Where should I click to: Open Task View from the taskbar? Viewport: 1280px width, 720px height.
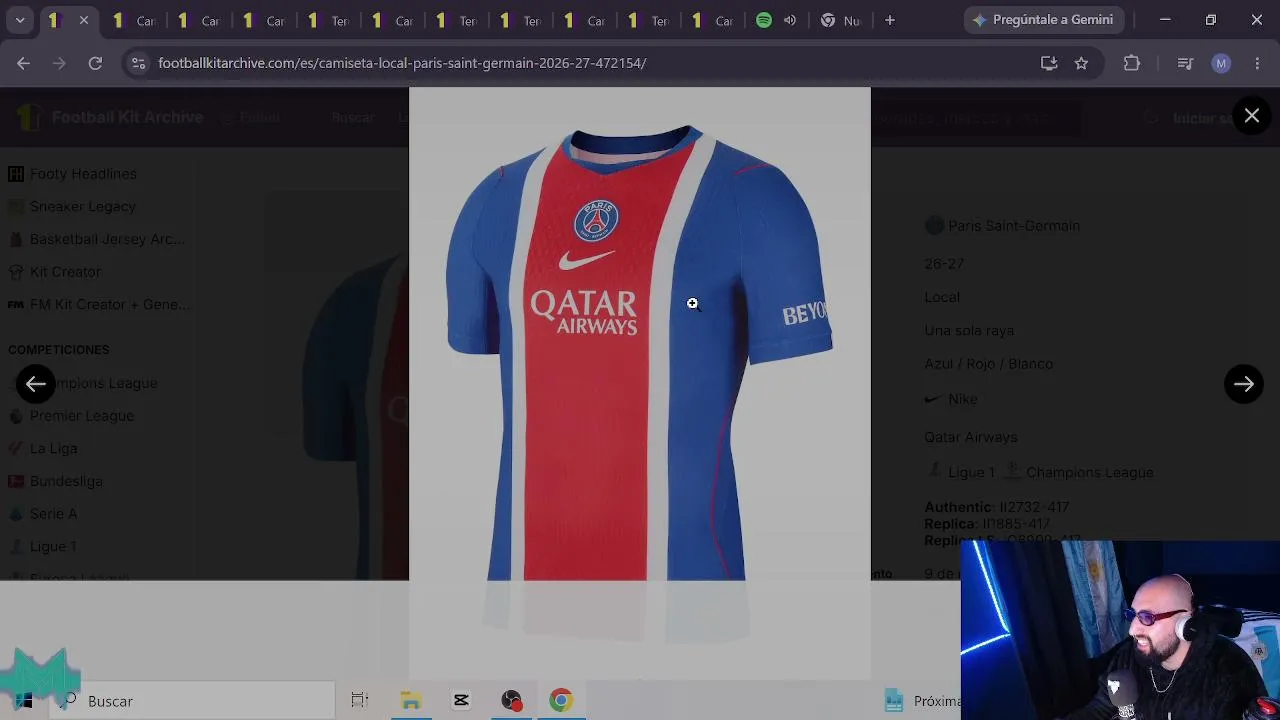click(x=360, y=701)
